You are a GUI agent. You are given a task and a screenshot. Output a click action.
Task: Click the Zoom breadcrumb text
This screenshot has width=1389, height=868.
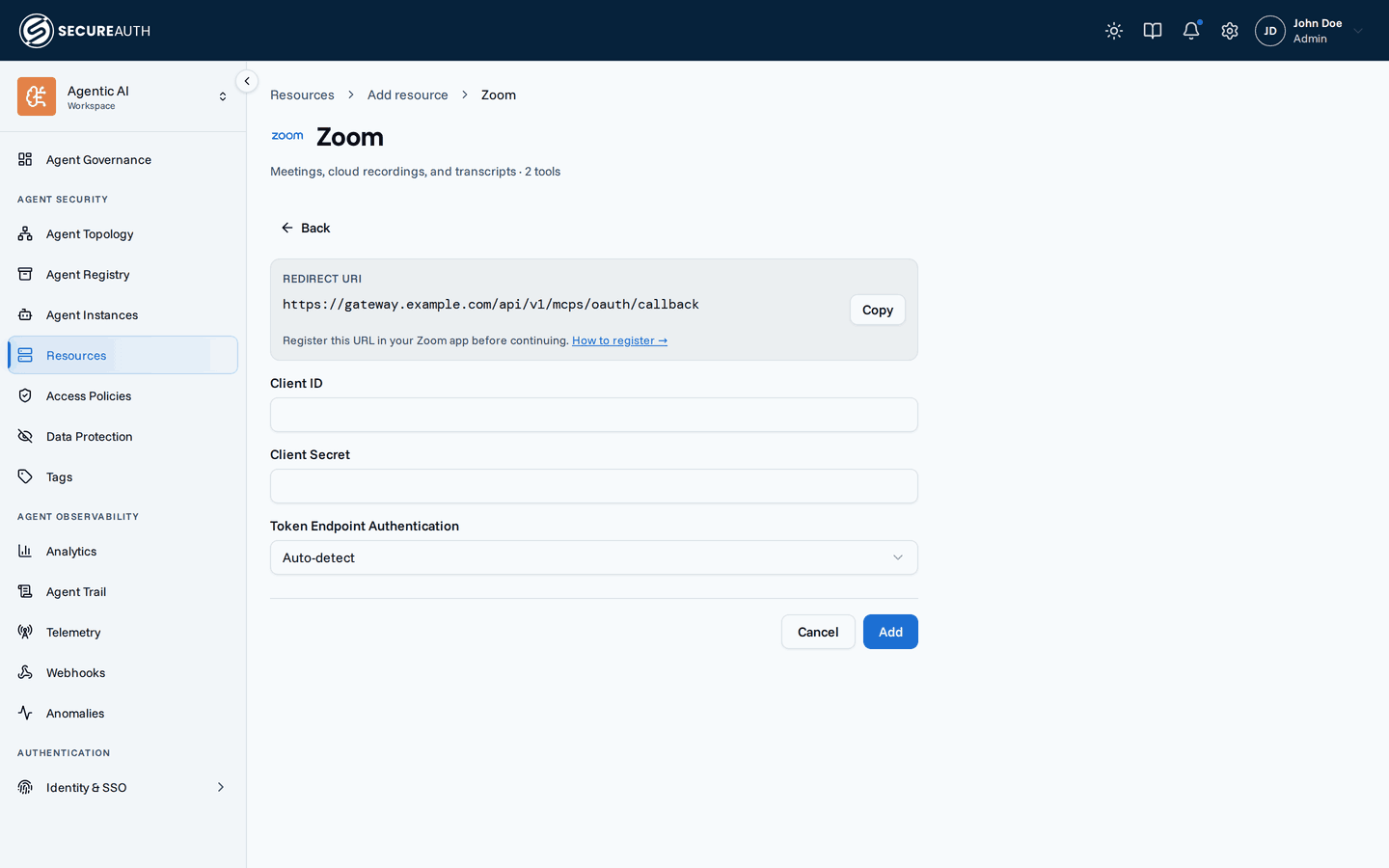pyautogui.click(x=499, y=95)
